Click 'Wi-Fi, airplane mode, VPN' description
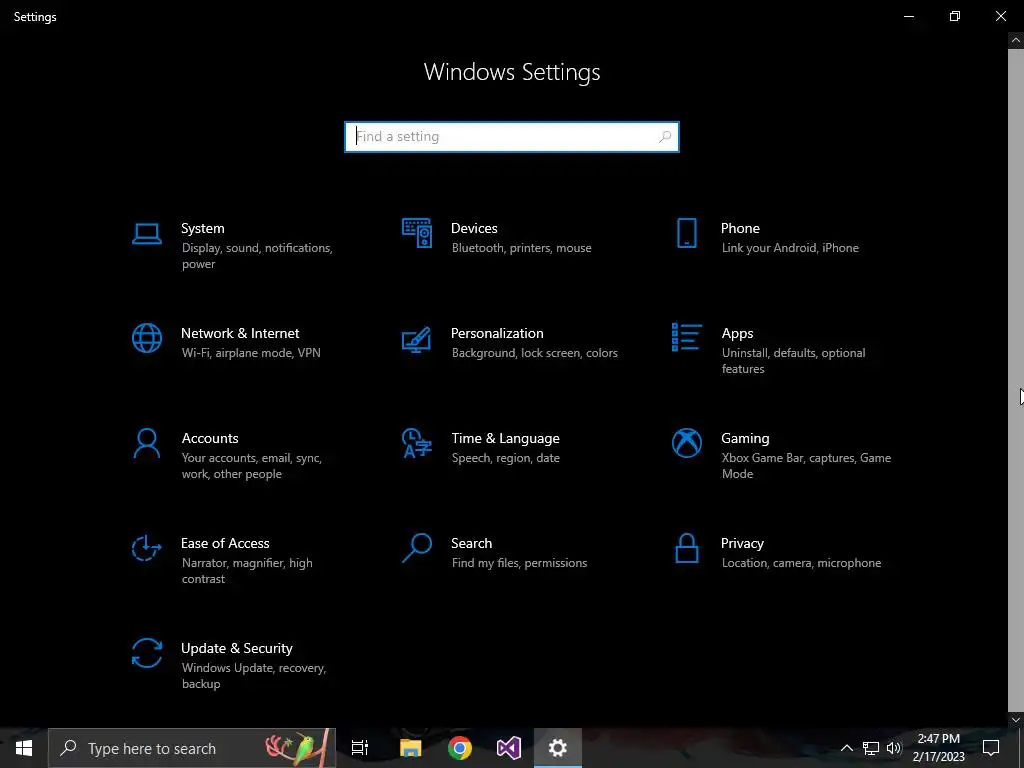This screenshot has height=768, width=1024. [x=251, y=353]
